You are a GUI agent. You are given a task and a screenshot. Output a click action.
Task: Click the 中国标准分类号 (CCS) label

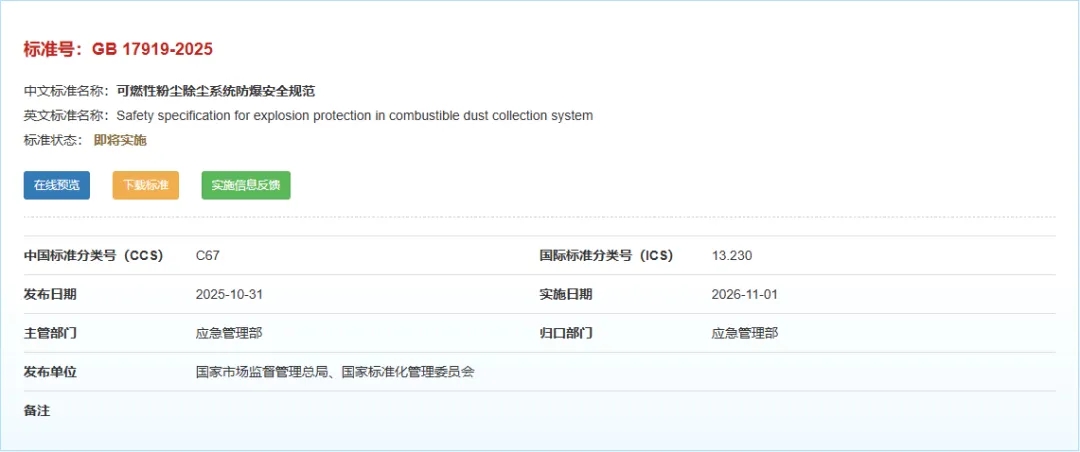click(93, 255)
